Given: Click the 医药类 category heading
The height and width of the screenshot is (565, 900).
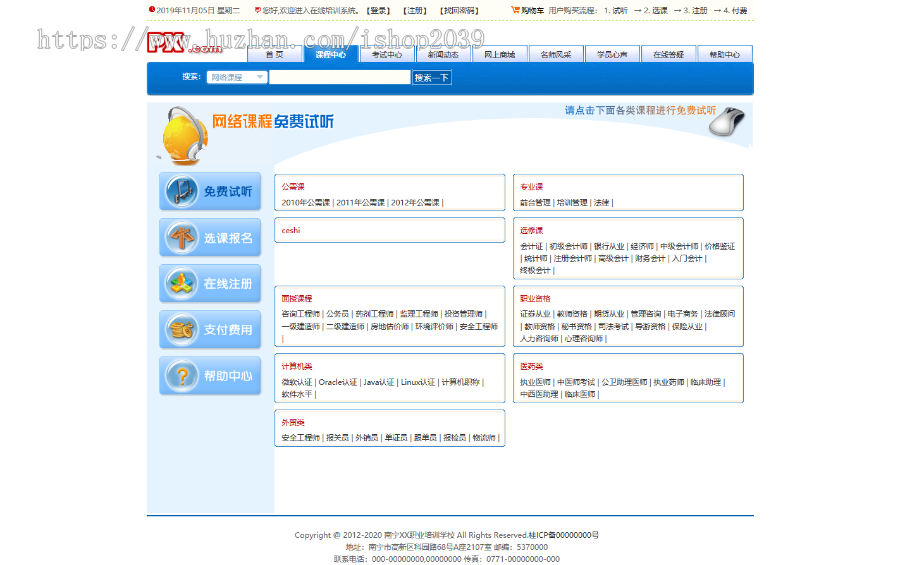Looking at the screenshot, I should pos(532,366).
